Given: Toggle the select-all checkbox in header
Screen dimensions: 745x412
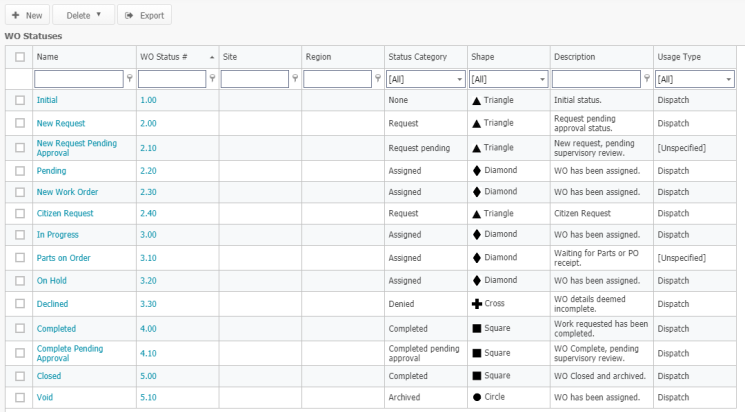Looking at the screenshot, I should 20,57.
